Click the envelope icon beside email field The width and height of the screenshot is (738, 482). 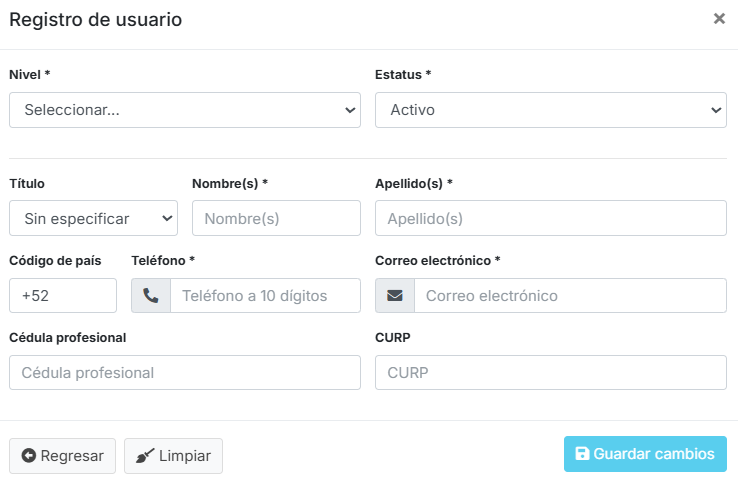click(395, 296)
